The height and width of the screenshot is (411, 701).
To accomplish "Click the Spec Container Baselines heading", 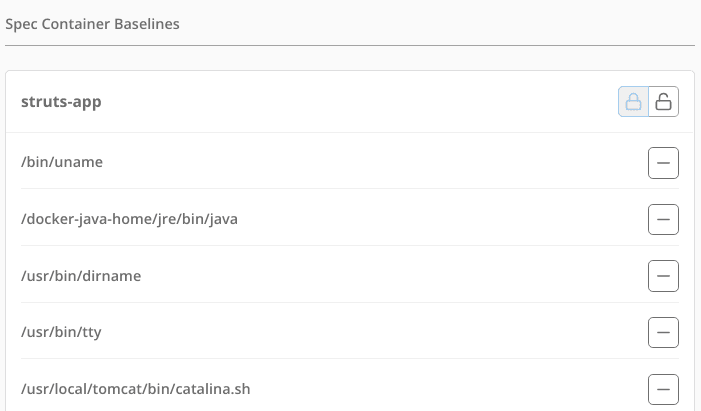I will click(x=92, y=24).
